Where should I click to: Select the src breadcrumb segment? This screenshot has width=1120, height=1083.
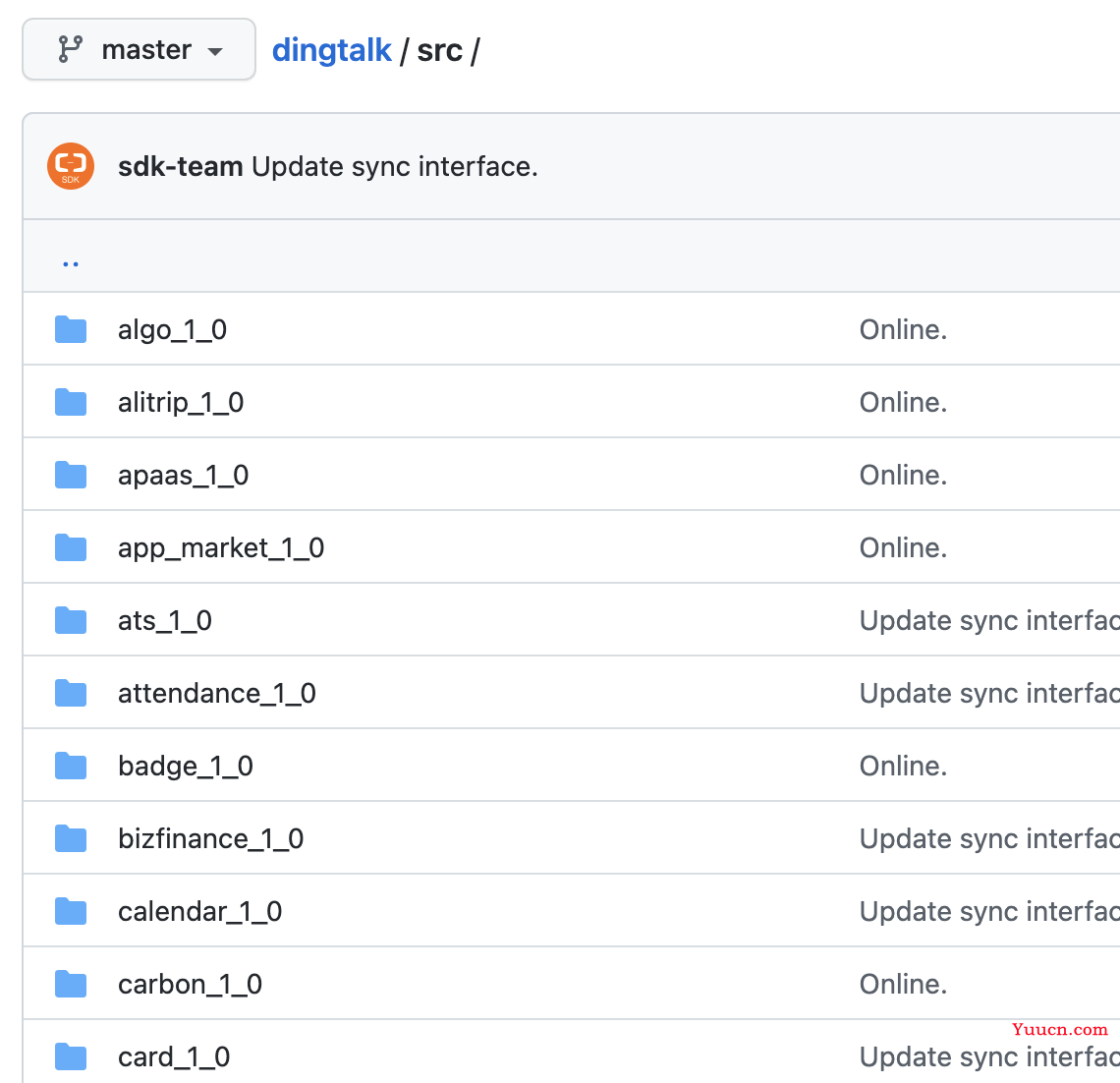(x=439, y=51)
